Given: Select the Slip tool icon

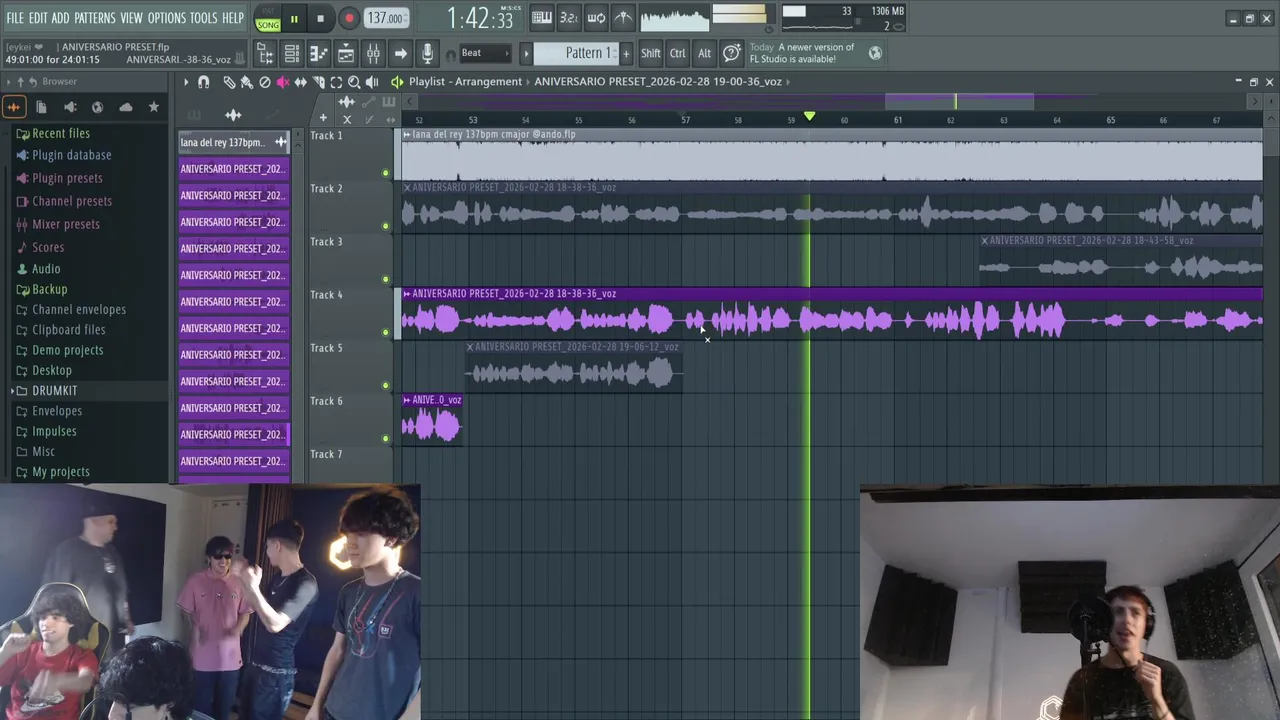Looking at the screenshot, I should click(x=300, y=82).
